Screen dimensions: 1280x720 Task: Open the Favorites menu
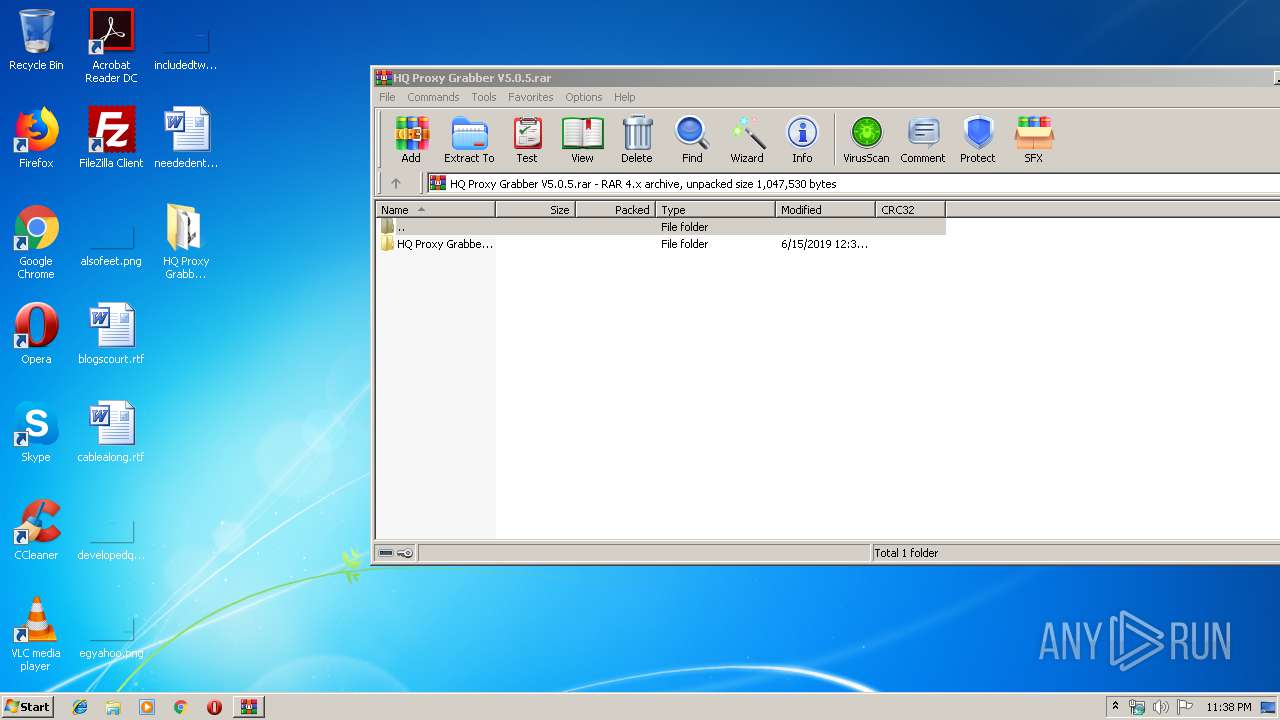530,97
